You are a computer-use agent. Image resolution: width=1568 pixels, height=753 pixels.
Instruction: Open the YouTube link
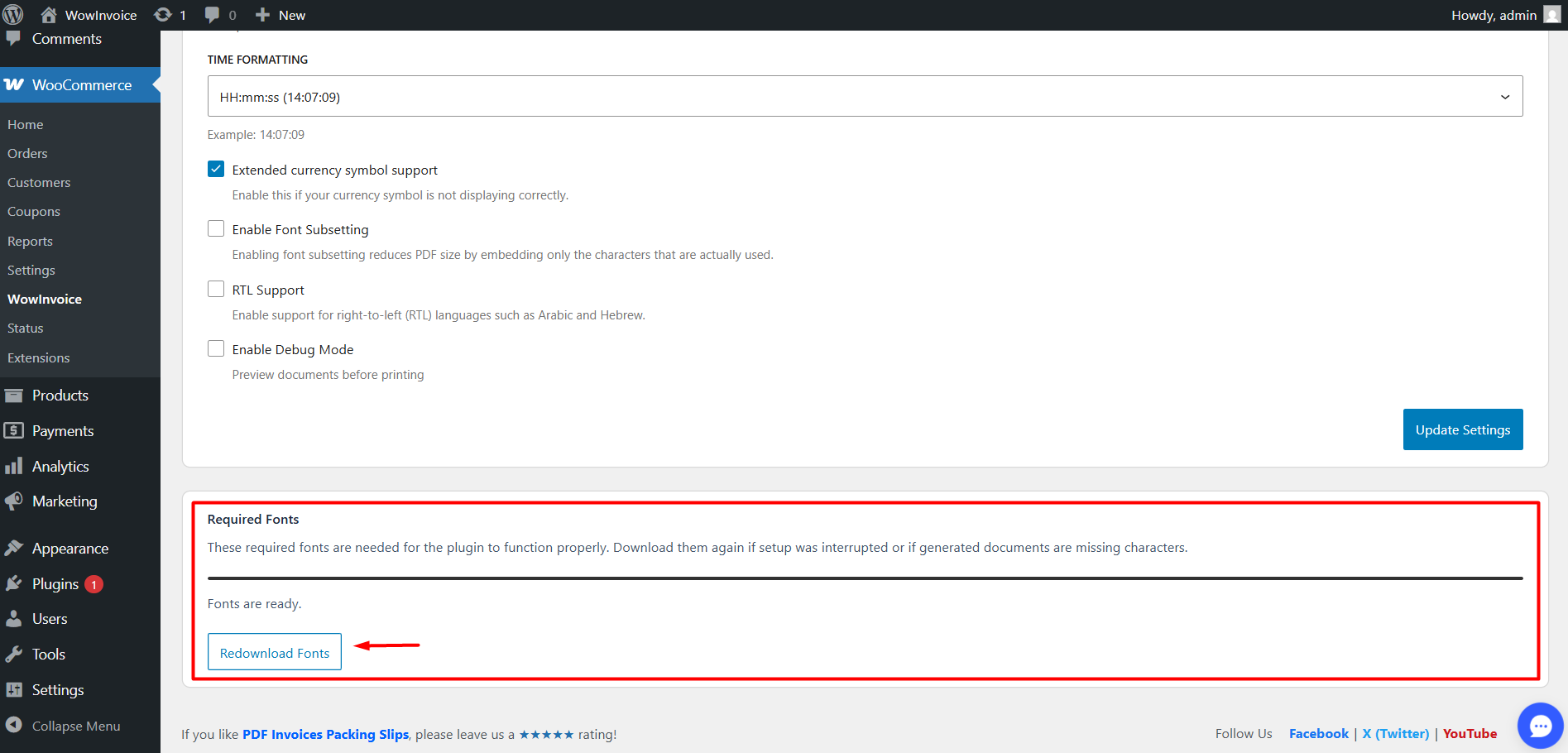[1470, 734]
